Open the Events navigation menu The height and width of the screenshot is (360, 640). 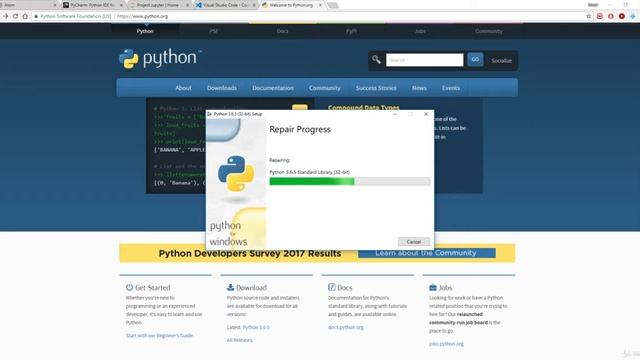pyautogui.click(x=451, y=88)
